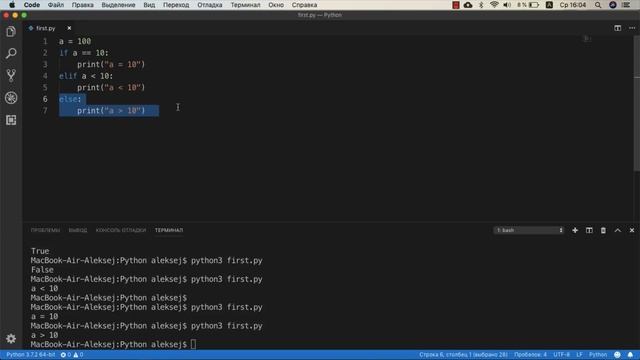Open the Manage gear icon
This screenshot has height=360, width=640.
click(x=11, y=338)
